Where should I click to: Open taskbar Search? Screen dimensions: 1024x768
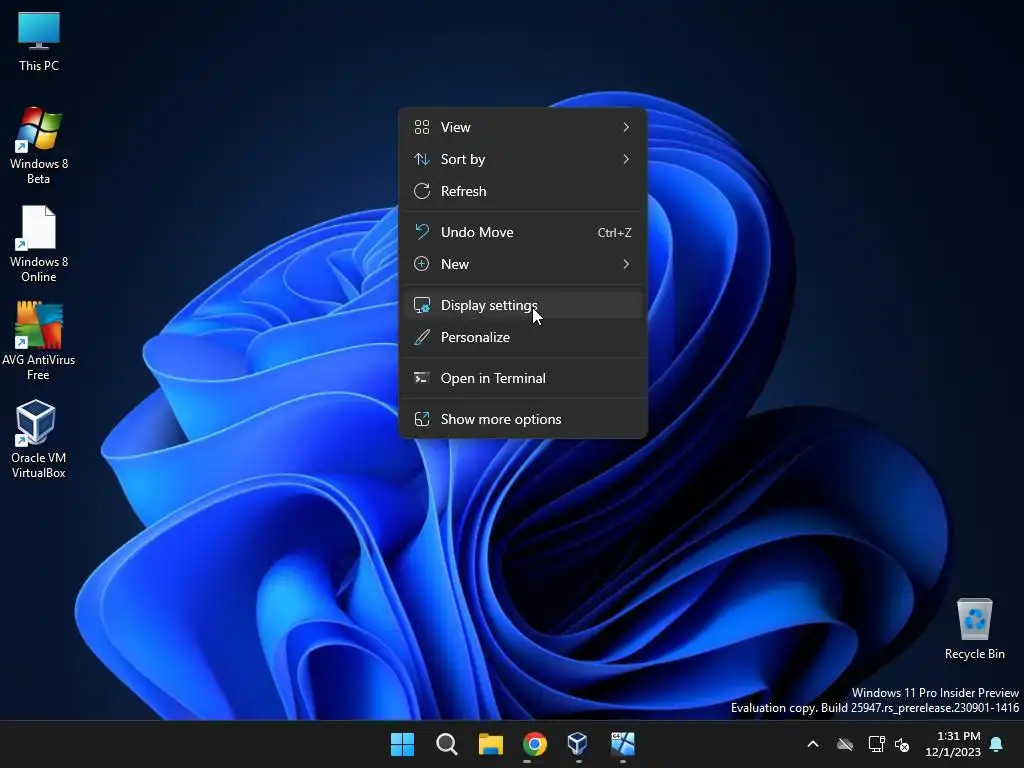coord(447,744)
